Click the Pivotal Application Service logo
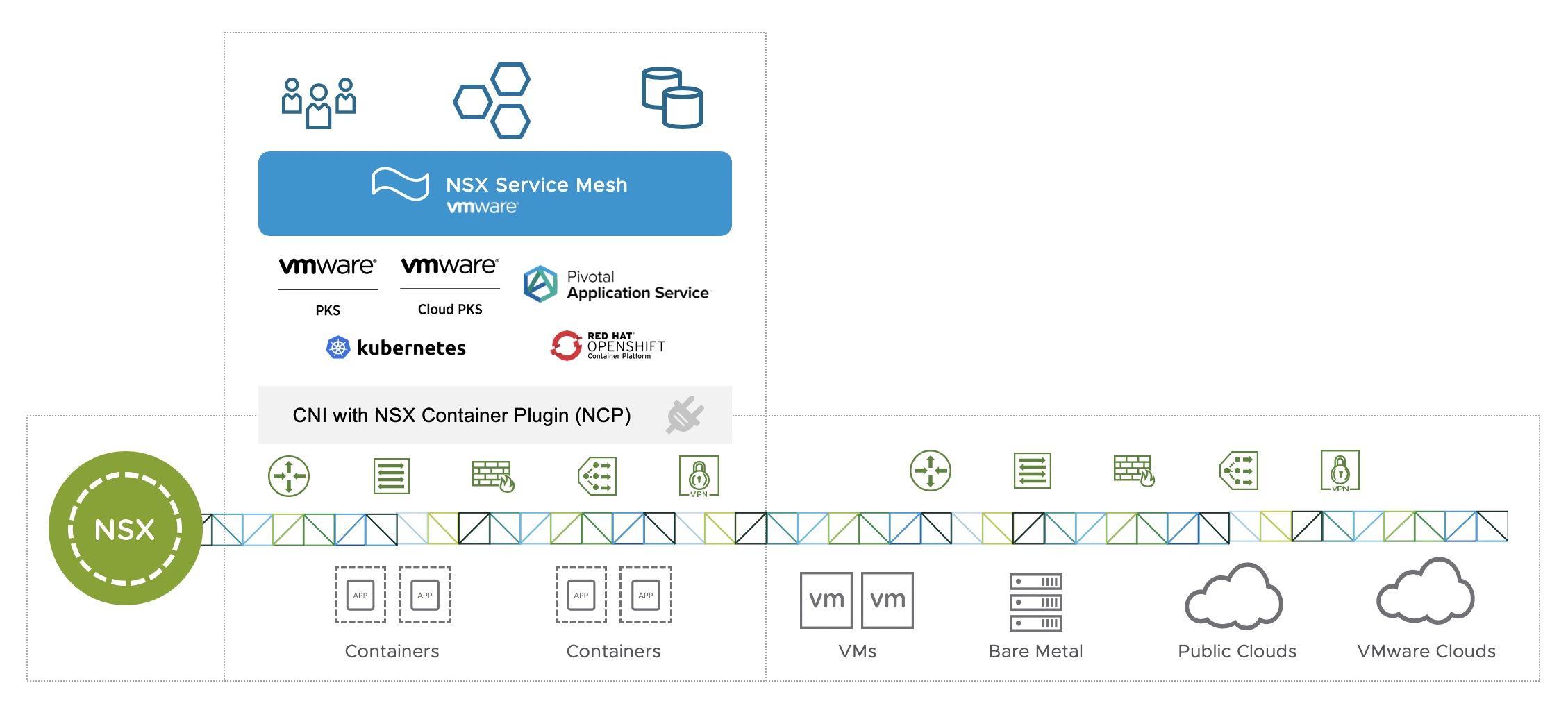 [x=617, y=285]
